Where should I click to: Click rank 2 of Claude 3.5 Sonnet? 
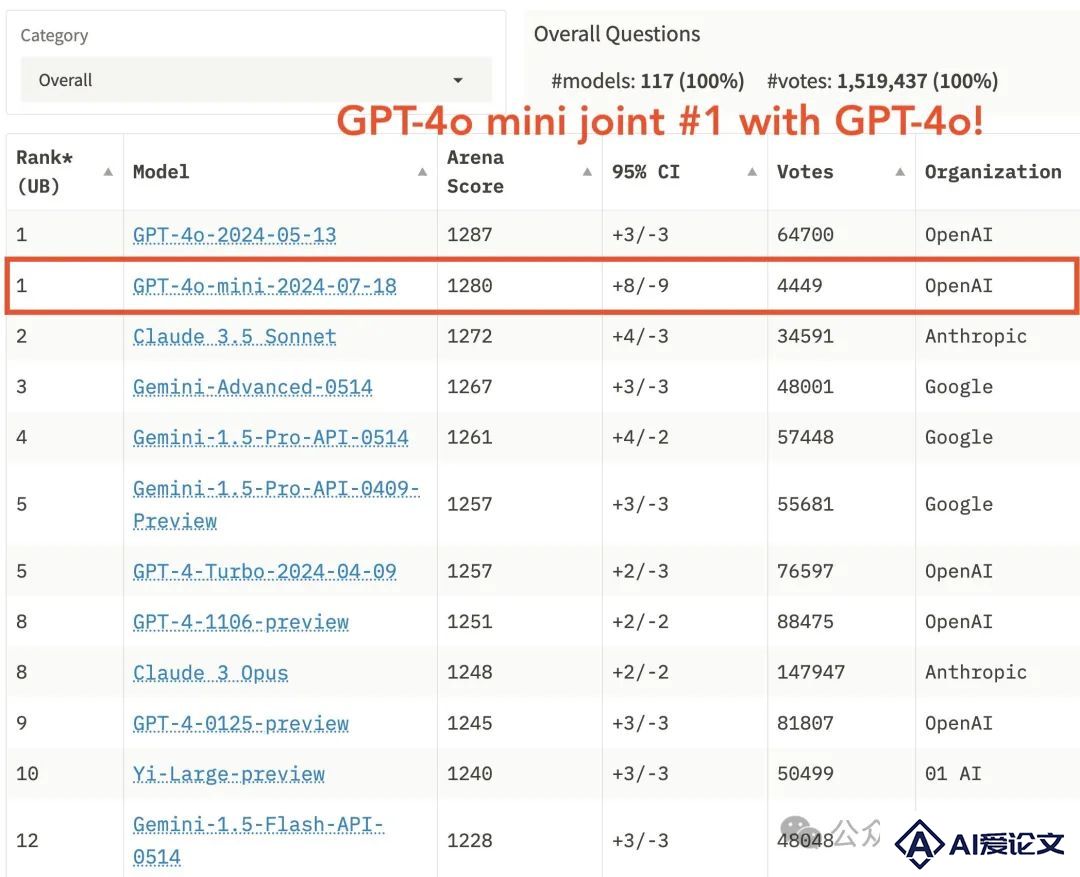(x=22, y=336)
